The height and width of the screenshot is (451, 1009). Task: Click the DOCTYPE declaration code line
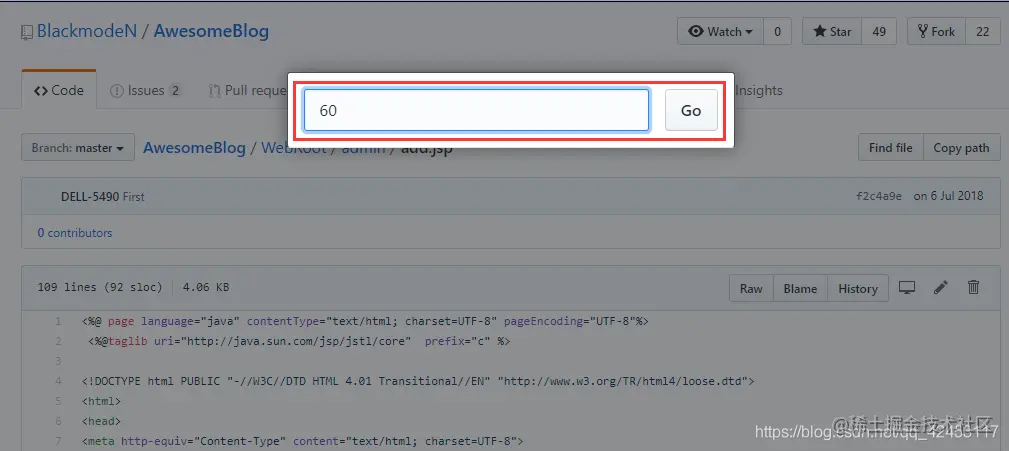[x=418, y=381]
